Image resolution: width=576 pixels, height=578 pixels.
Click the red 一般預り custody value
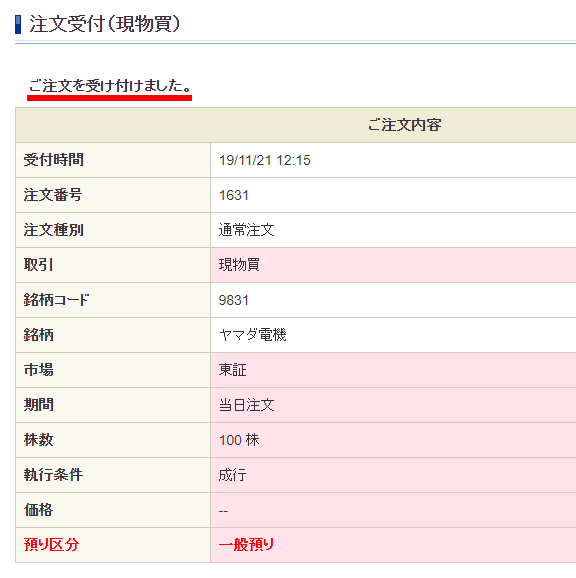tap(246, 545)
